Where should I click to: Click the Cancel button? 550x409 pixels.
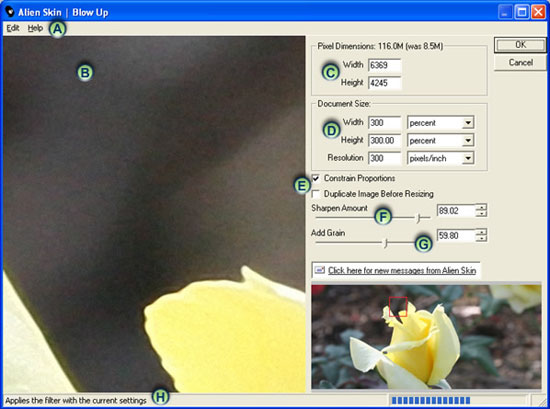520,63
